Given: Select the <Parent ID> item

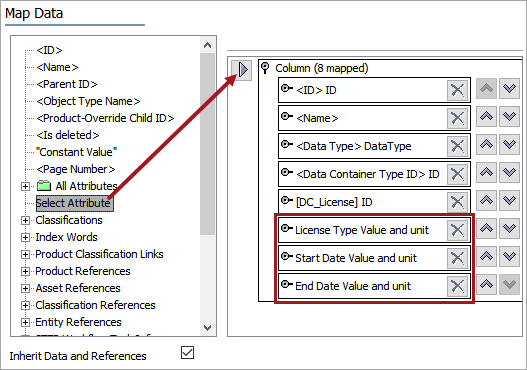Looking at the screenshot, I should coord(67,84).
